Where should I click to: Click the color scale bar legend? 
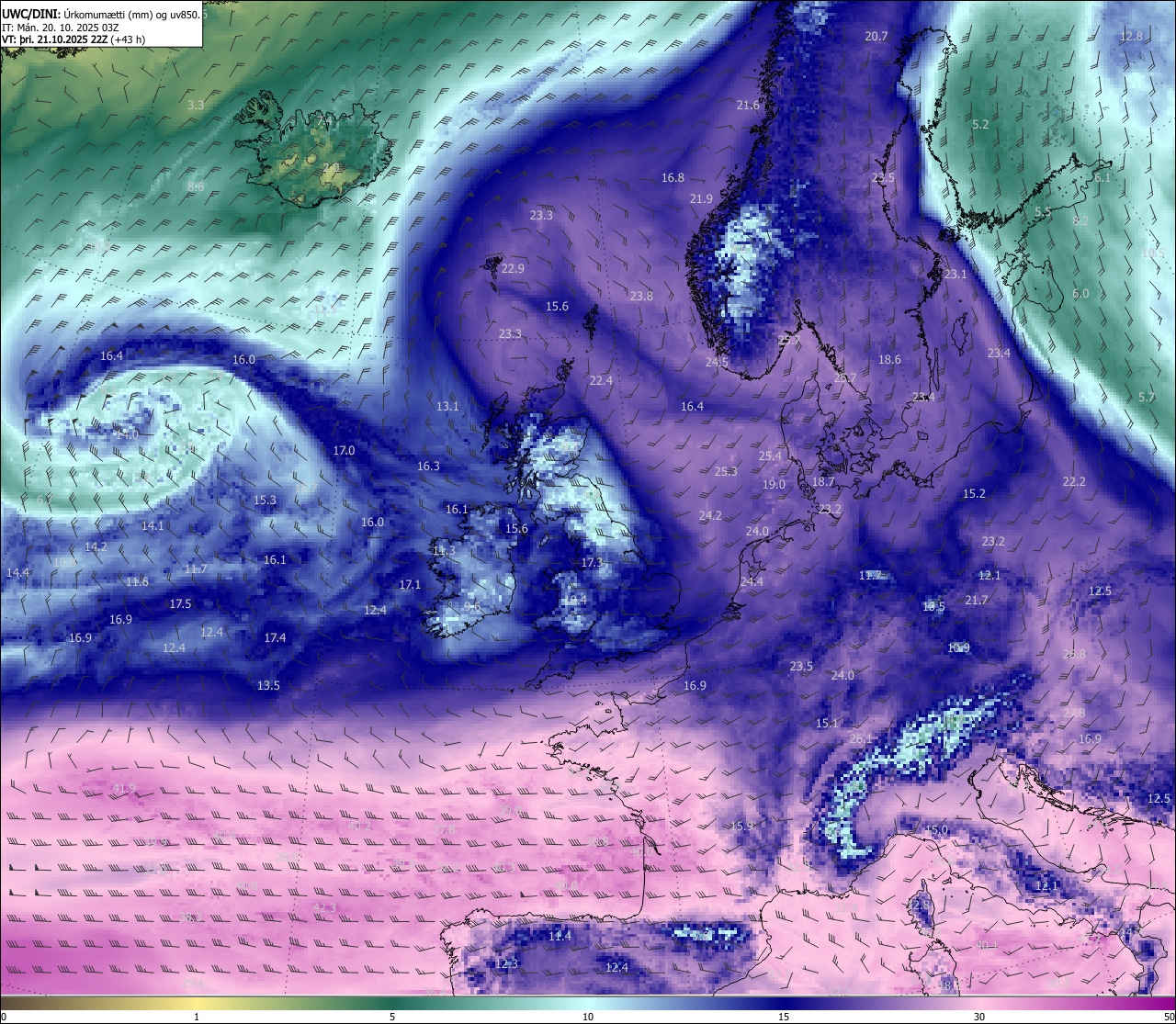click(x=588, y=1003)
